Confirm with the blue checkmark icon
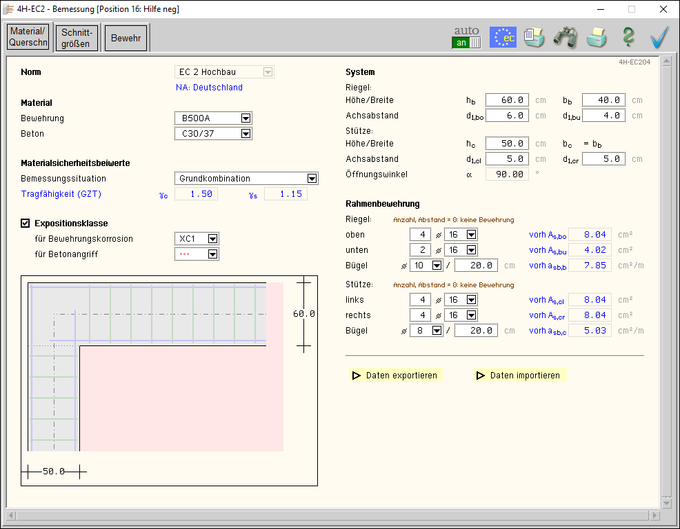This screenshot has width=680, height=529. click(659, 37)
